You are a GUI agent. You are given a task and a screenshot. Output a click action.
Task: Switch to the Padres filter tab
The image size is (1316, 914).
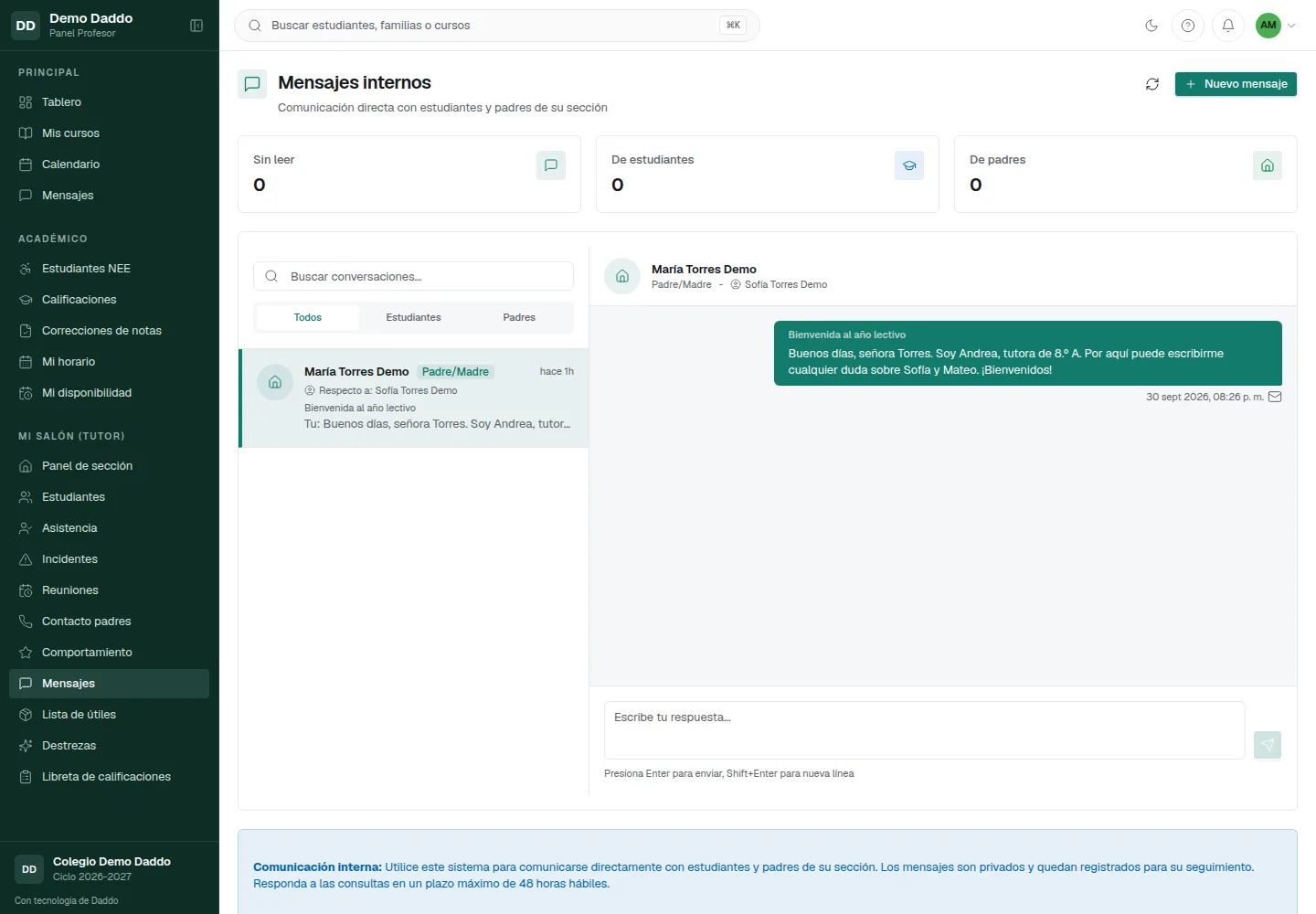point(519,317)
